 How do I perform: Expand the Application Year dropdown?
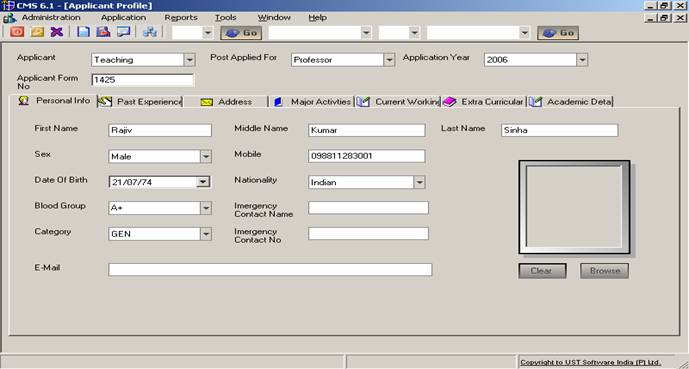coord(582,60)
